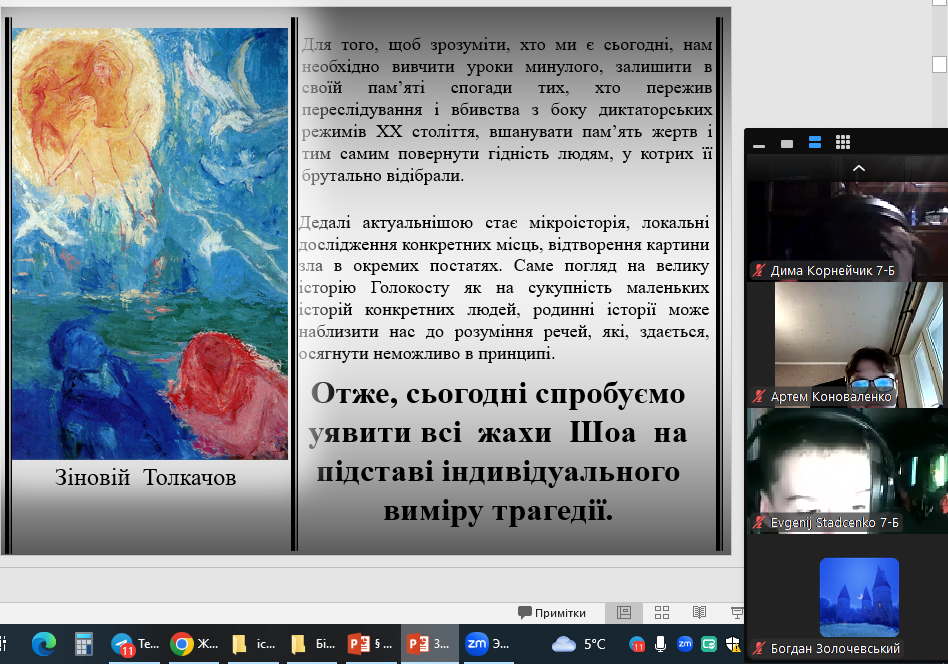Image resolution: width=948 pixels, height=664 pixels.
Task: Switch to the Google Chrome taskbar window
Action: 193,644
